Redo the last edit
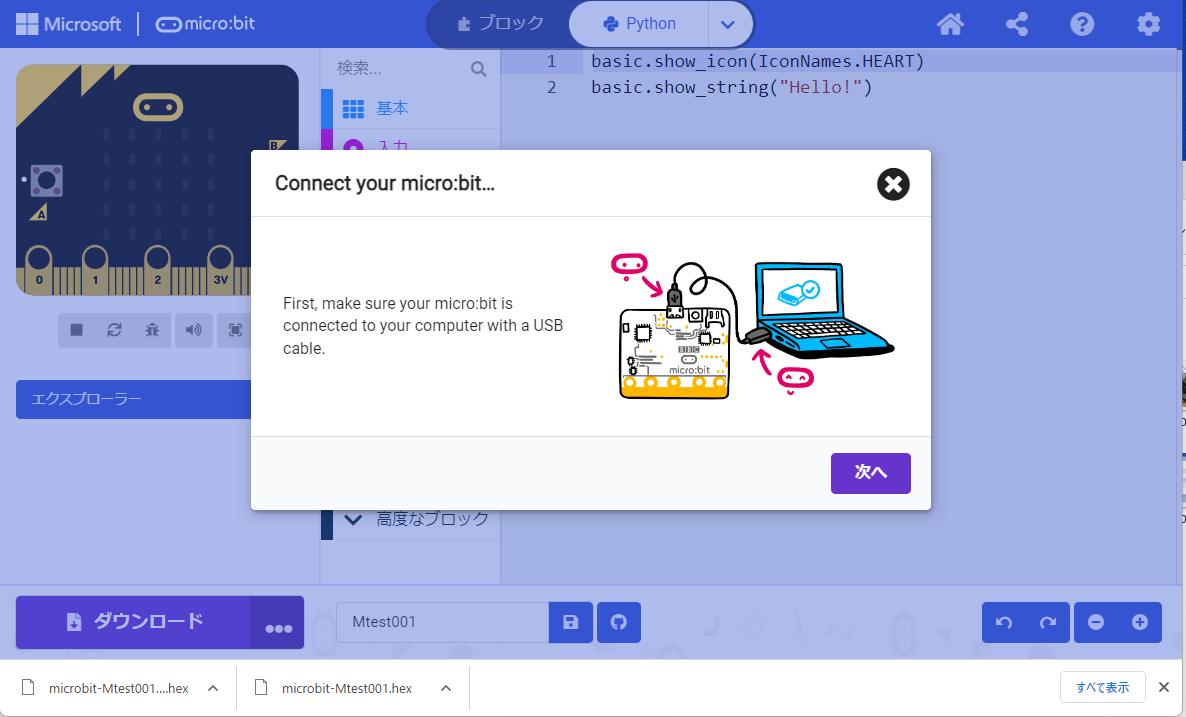Screen dimensions: 1186x717 1048,622
